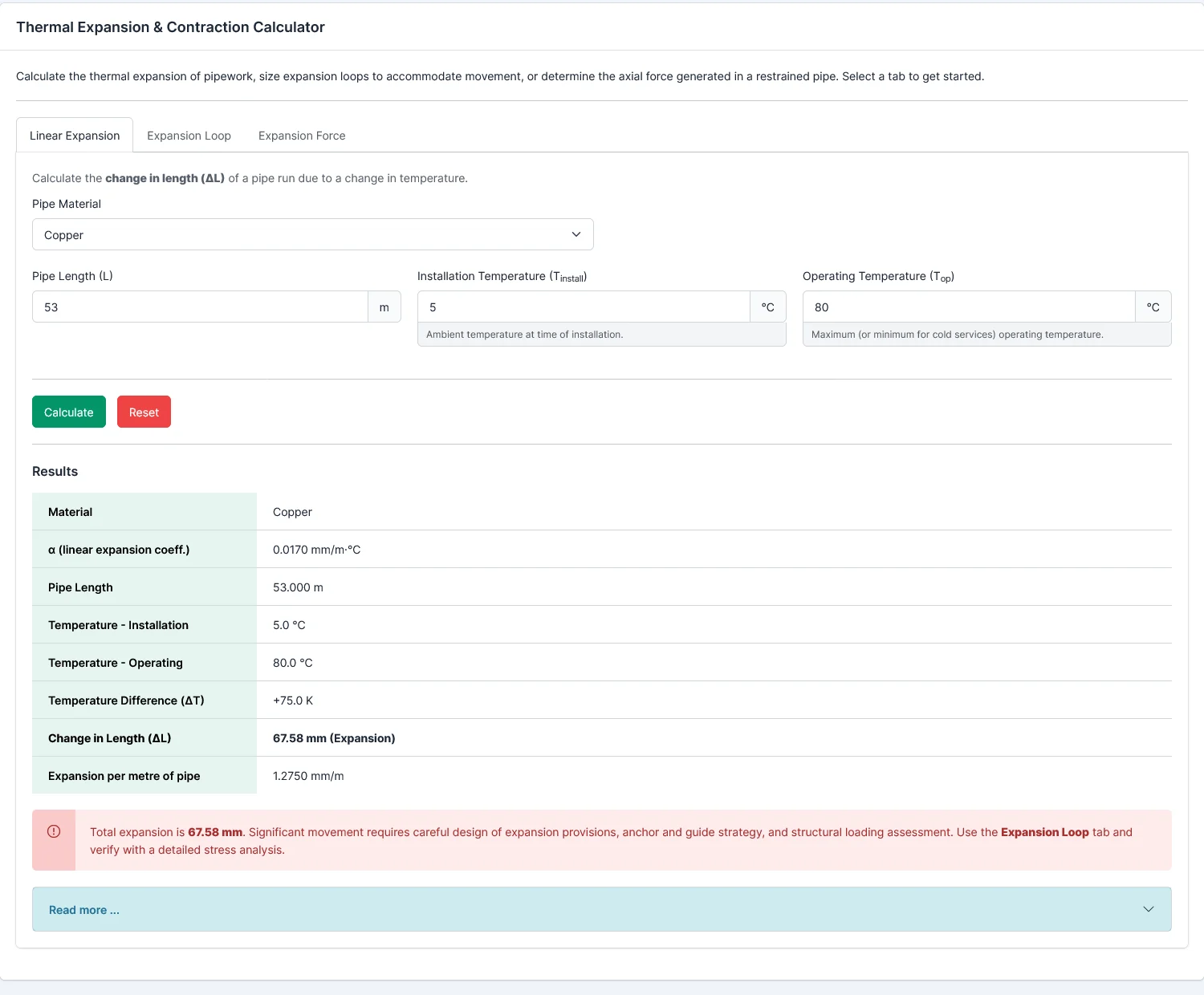Click the Results heading
This screenshot has height=995, width=1204.
click(55, 471)
